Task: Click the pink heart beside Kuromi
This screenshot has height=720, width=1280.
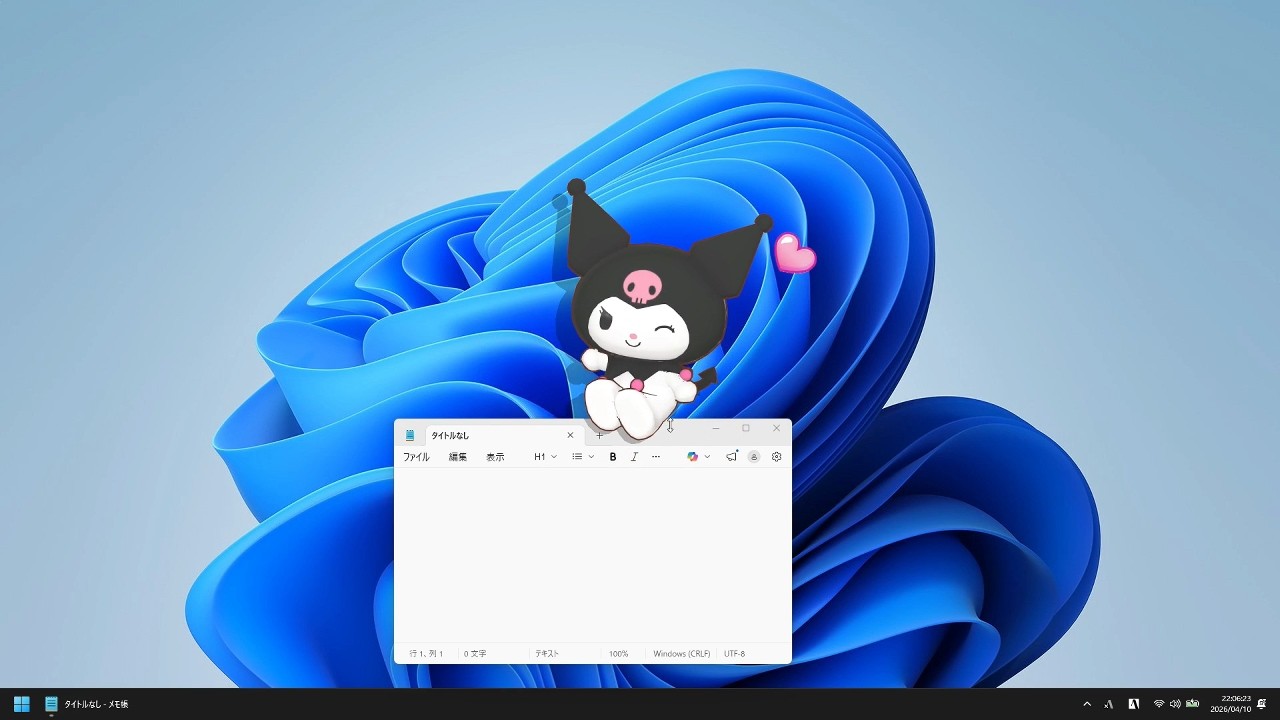Action: click(795, 253)
